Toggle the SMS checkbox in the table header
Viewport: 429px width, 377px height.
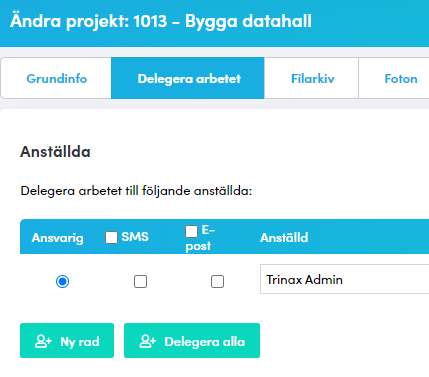(112, 238)
